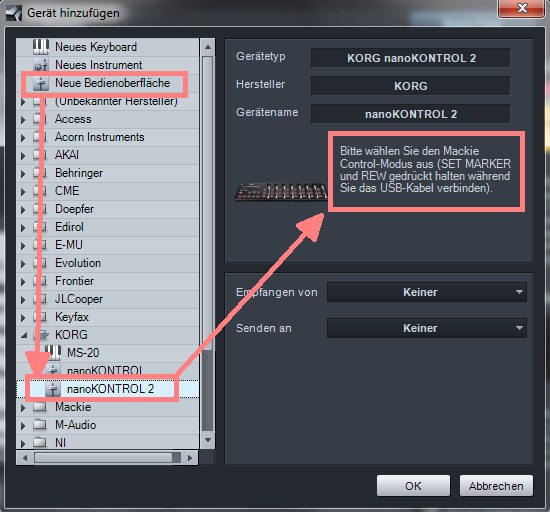Click the Mackie folder icon
The height and width of the screenshot is (512, 550).
point(40,407)
